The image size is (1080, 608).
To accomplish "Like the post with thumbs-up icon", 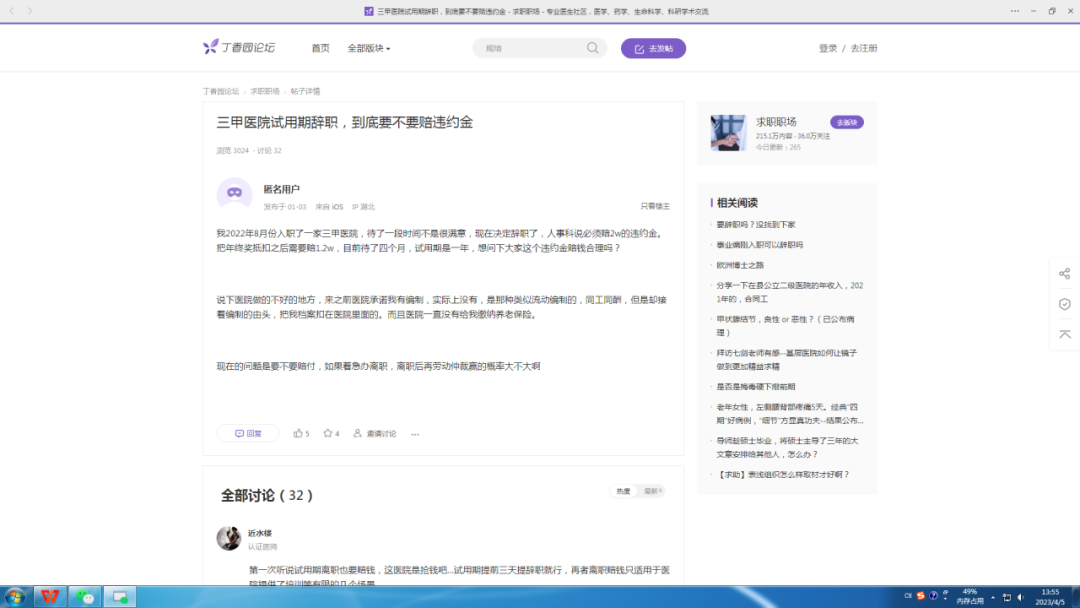I will click(x=298, y=433).
